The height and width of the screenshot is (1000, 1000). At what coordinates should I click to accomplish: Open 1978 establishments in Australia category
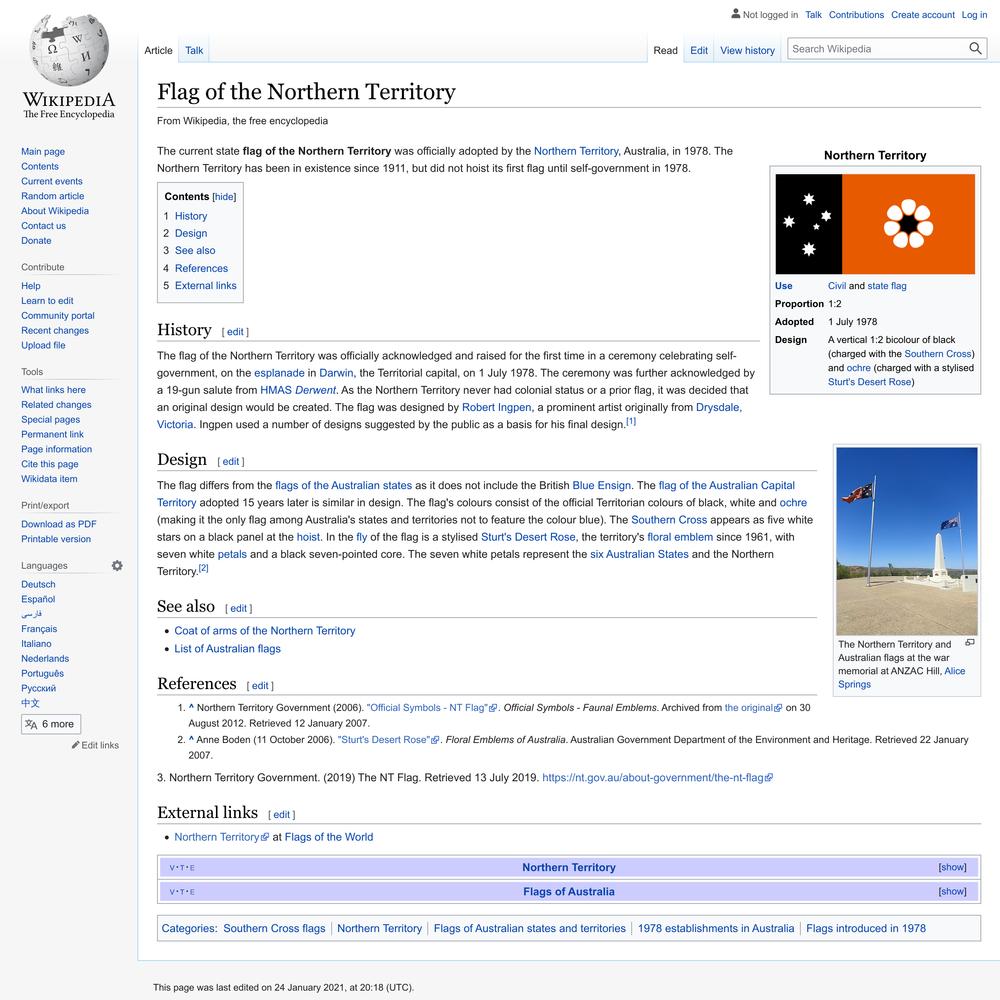point(716,929)
